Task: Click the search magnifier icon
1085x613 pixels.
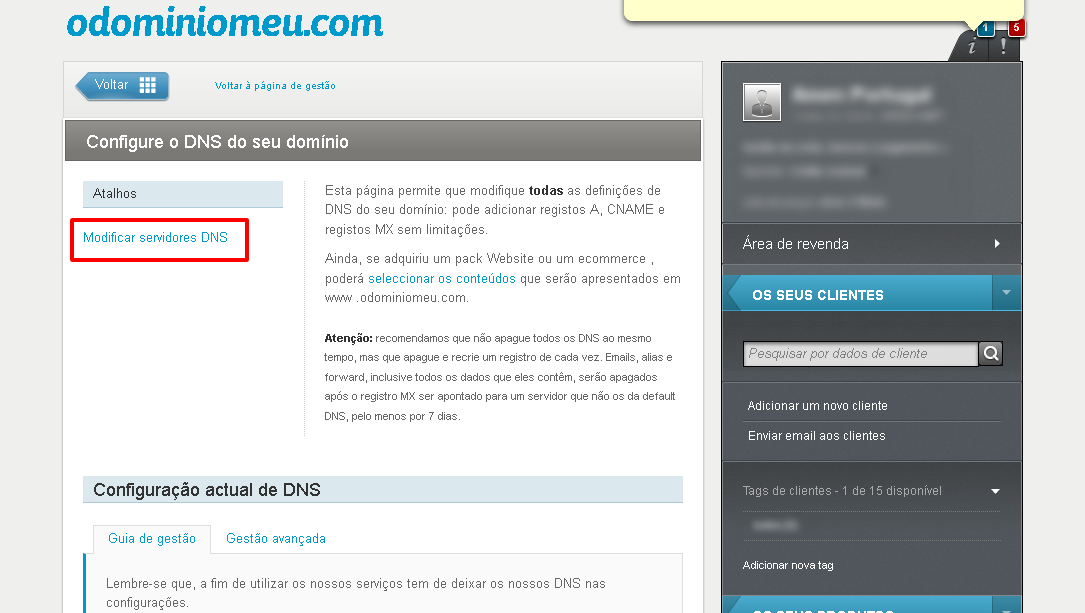Action: coord(991,354)
